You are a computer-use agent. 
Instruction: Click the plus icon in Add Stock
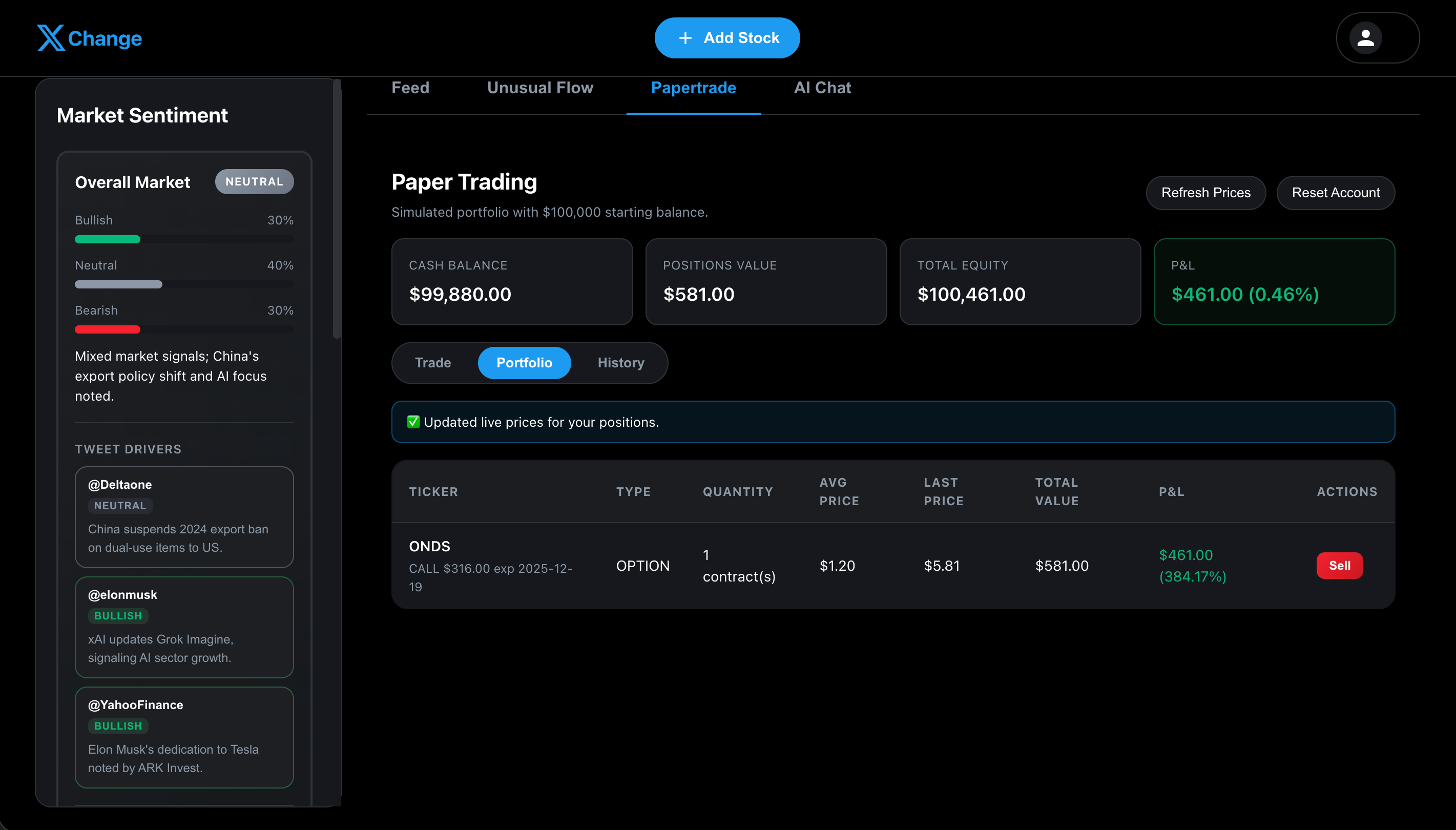(x=685, y=38)
